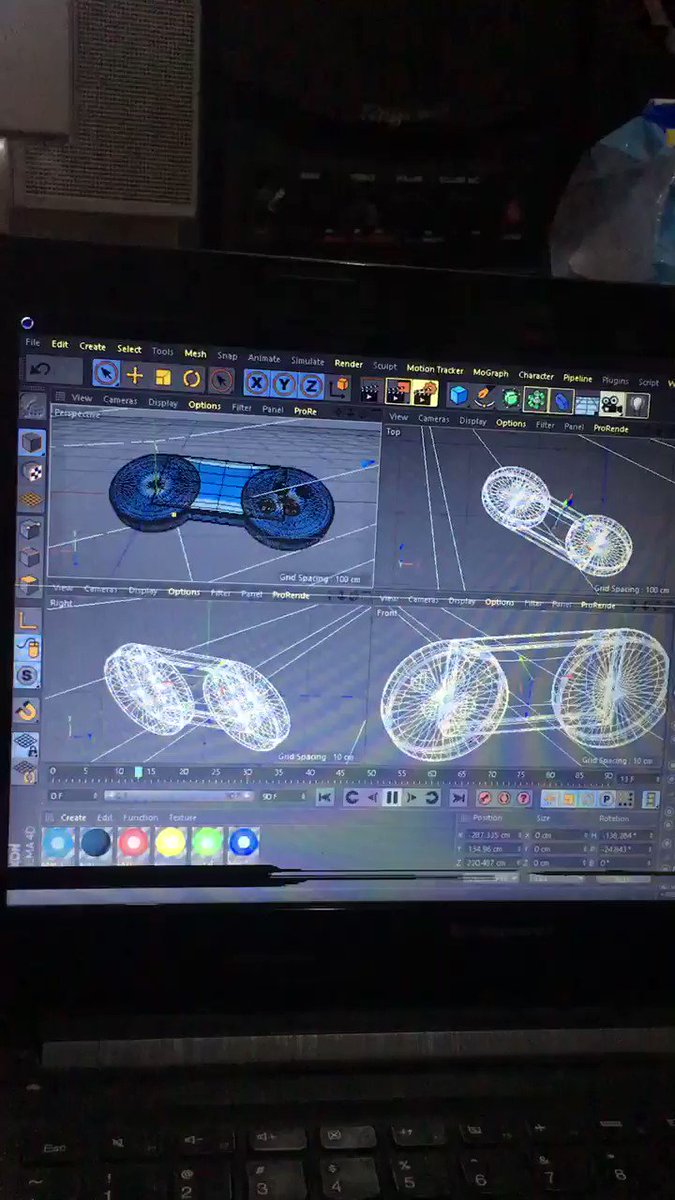This screenshot has width=675, height=1200.
Task: Open the Motion Tracker menu
Action: pyautogui.click(x=435, y=369)
